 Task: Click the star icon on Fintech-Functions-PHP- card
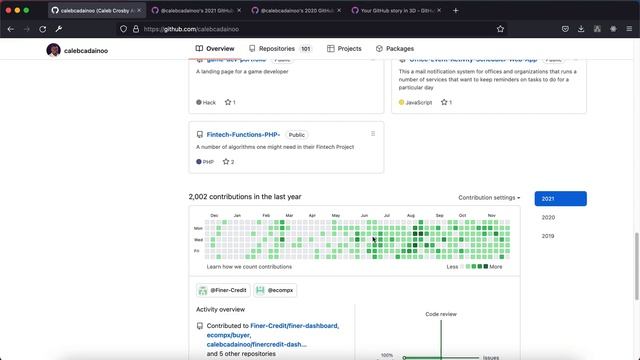(226, 162)
